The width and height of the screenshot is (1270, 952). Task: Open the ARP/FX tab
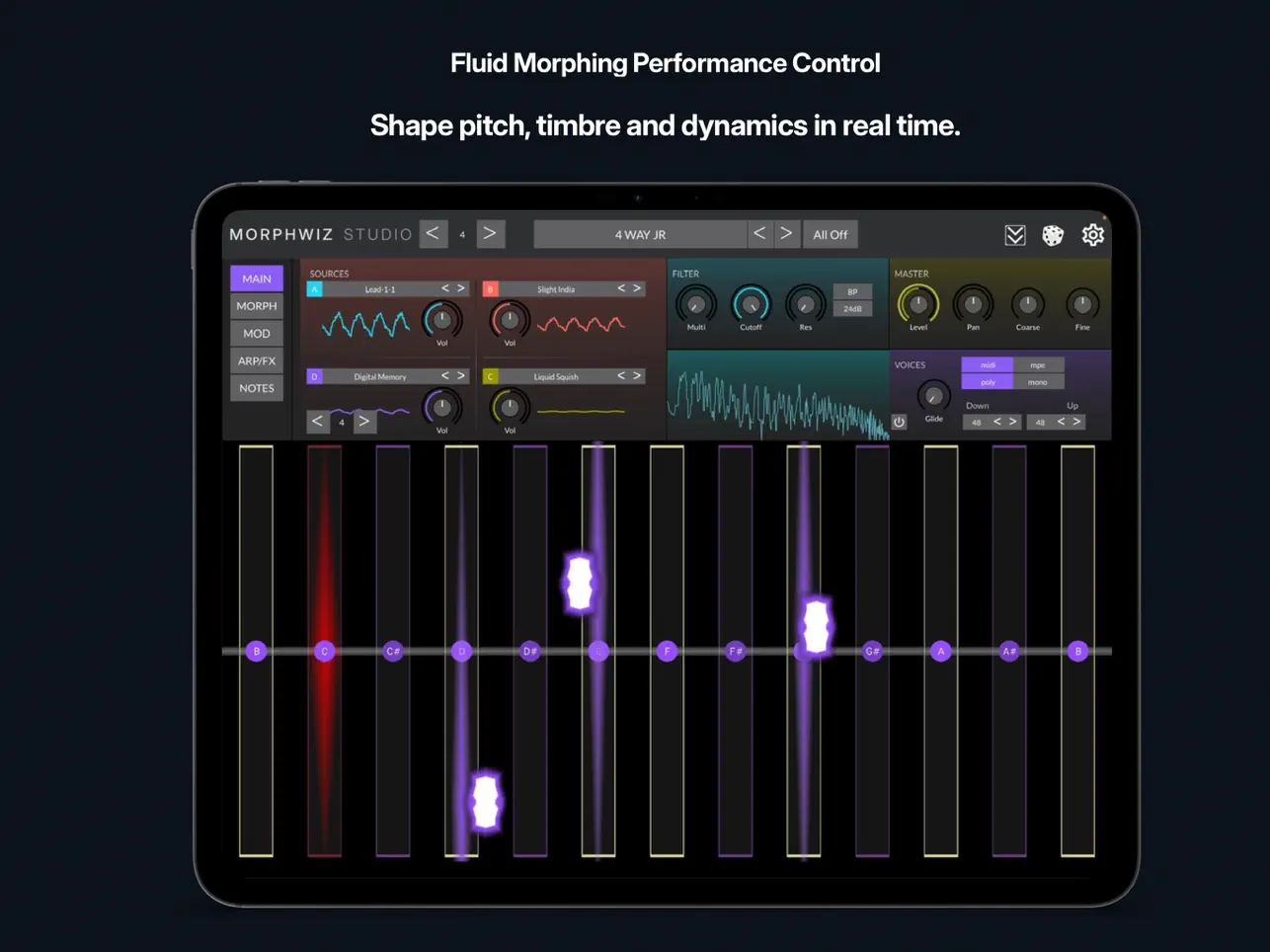(x=257, y=361)
